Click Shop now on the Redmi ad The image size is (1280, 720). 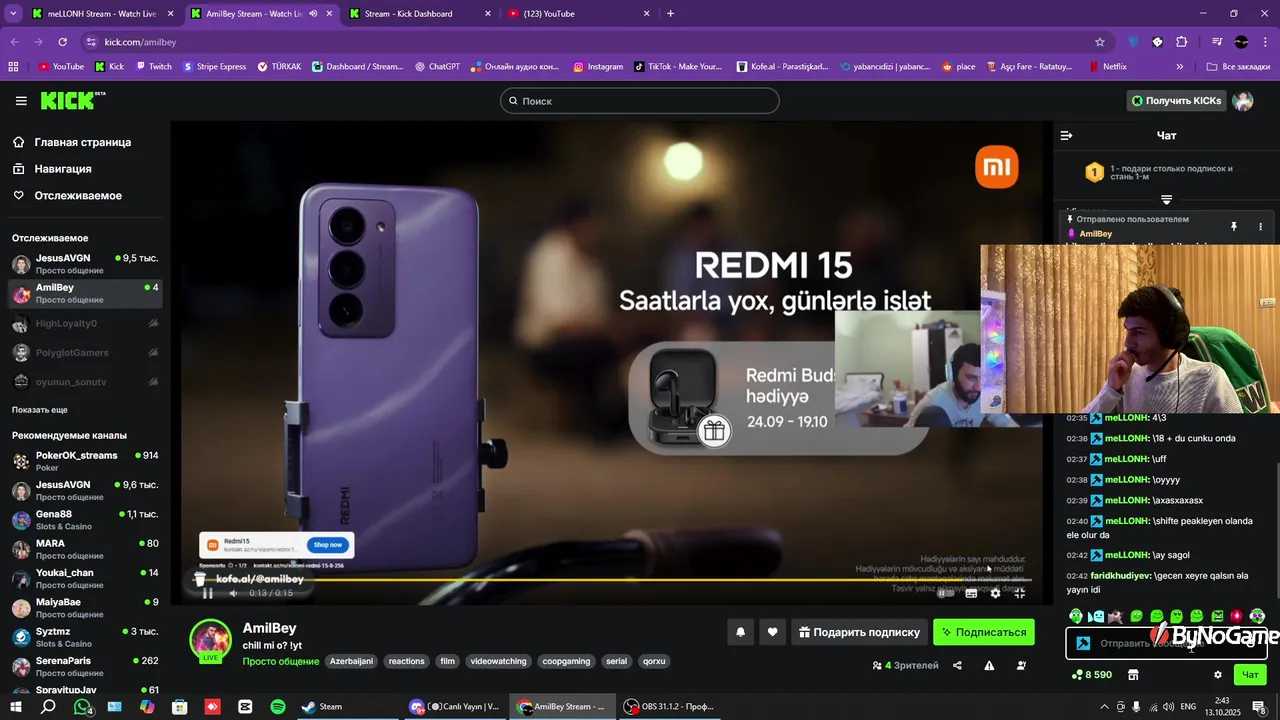327,545
